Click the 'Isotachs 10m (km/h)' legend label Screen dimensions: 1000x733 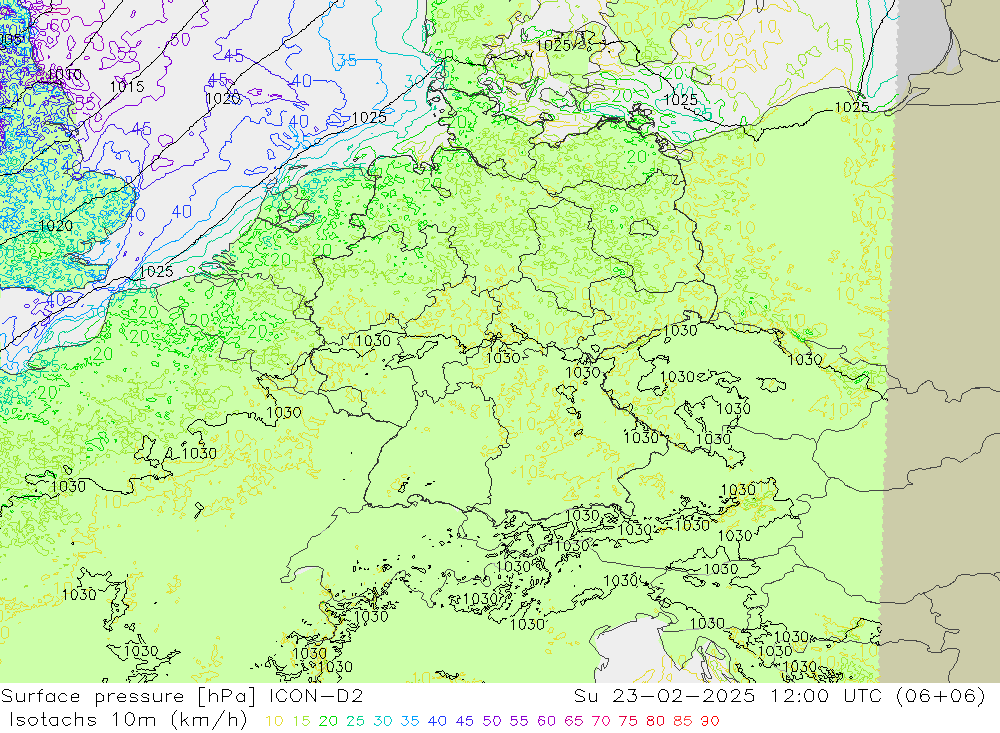(x=128, y=720)
